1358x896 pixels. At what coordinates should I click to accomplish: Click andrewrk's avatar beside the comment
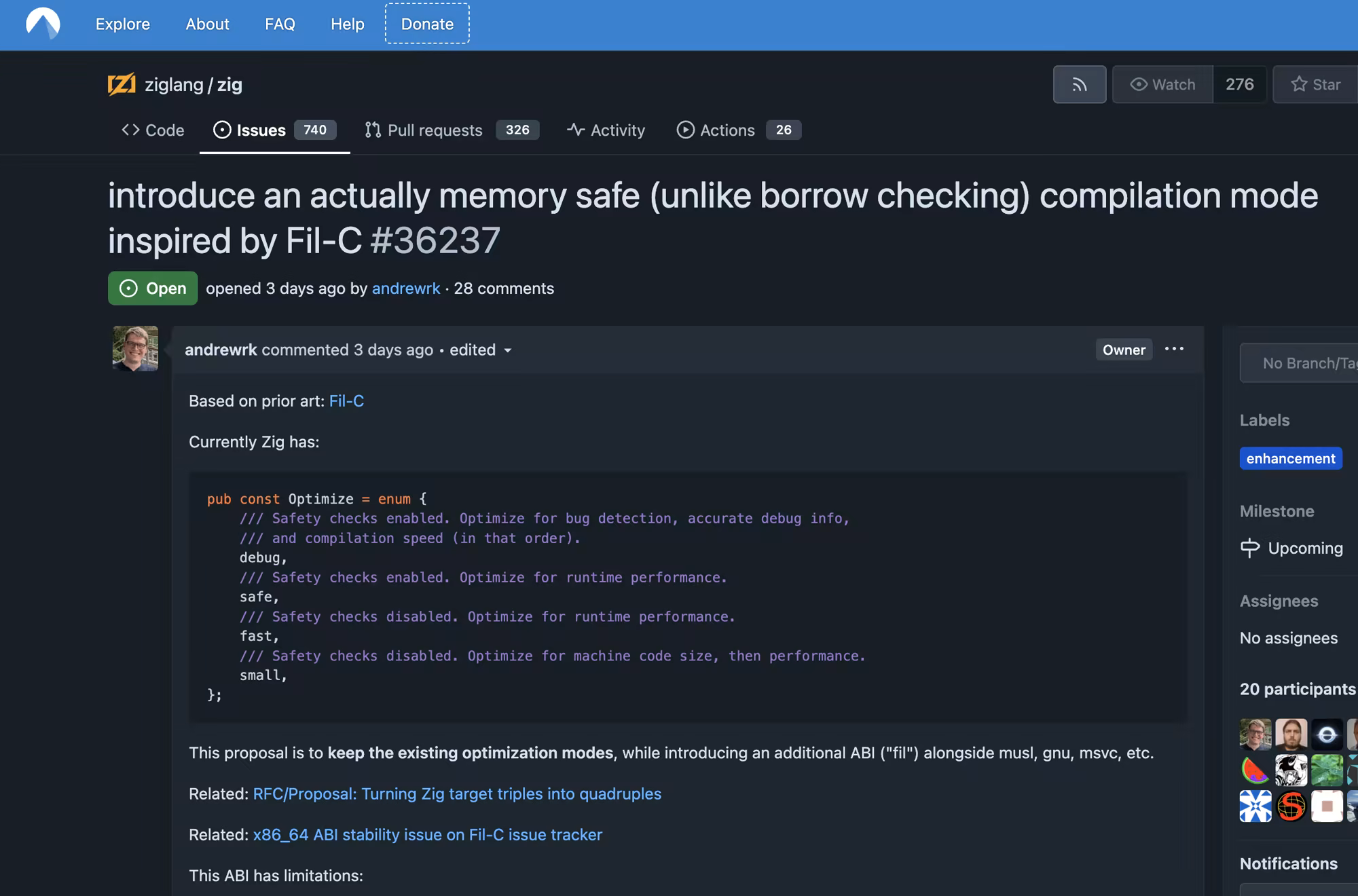tap(135, 348)
